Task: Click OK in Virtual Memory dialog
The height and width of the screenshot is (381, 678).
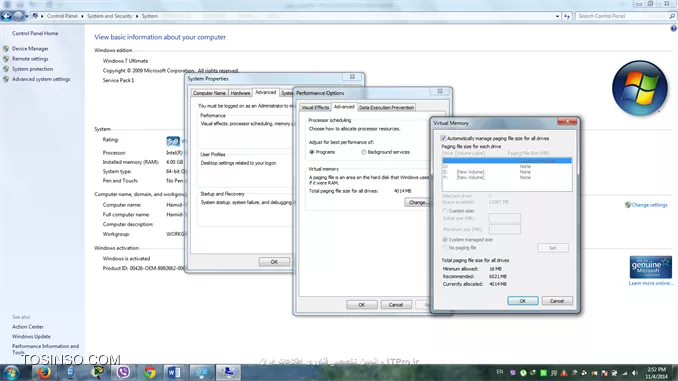Action: 523,301
